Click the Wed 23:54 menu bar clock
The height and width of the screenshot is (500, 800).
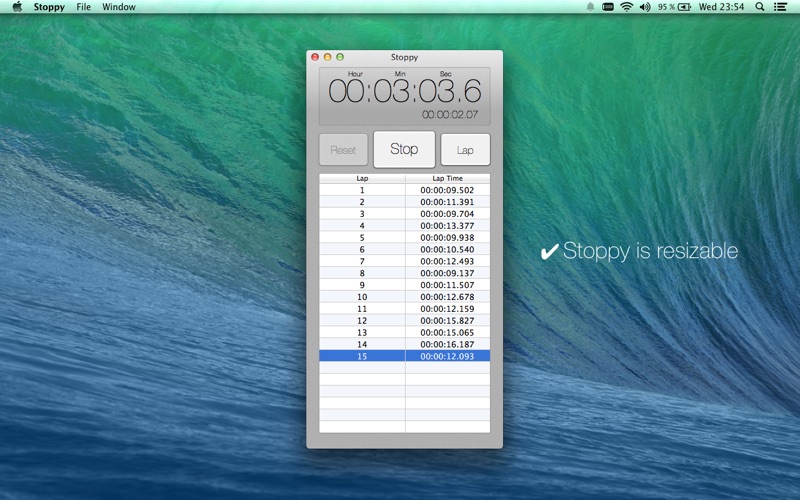click(722, 7)
